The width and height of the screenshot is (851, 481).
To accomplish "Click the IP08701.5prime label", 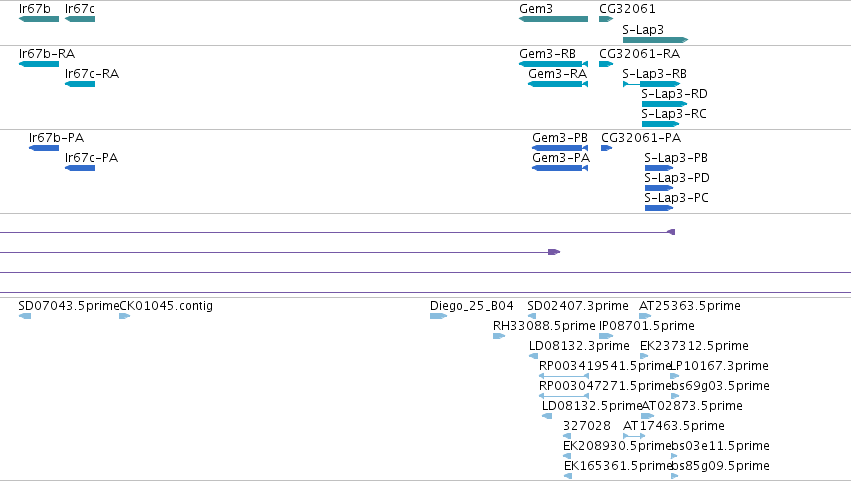I will [646, 326].
